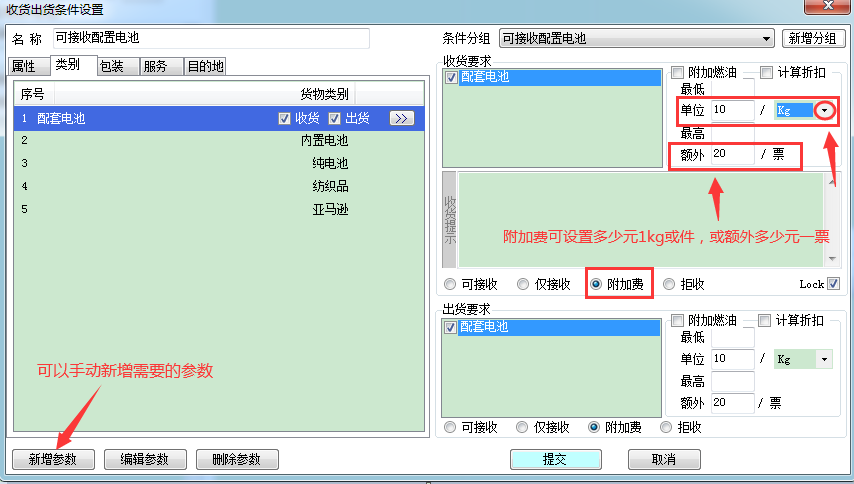Switch to the 包装 tab

112,67
